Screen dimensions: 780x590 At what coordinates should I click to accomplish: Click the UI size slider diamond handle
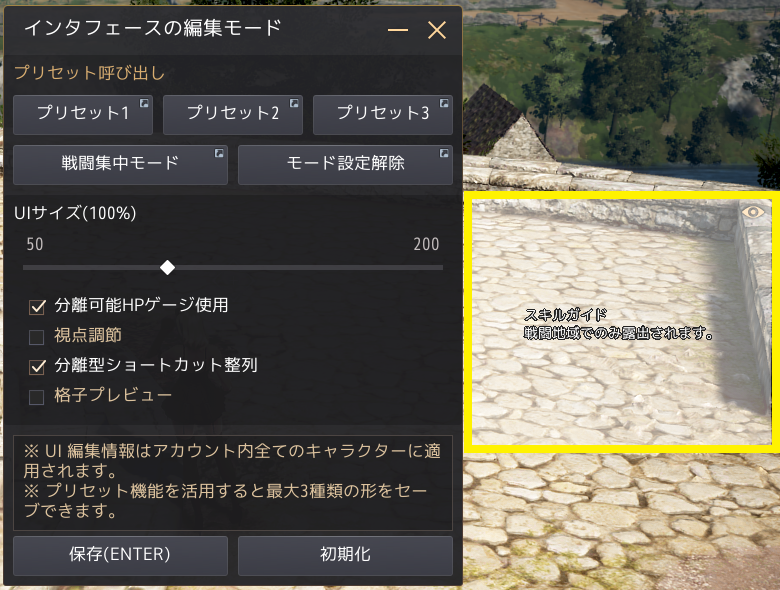click(x=167, y=268)
